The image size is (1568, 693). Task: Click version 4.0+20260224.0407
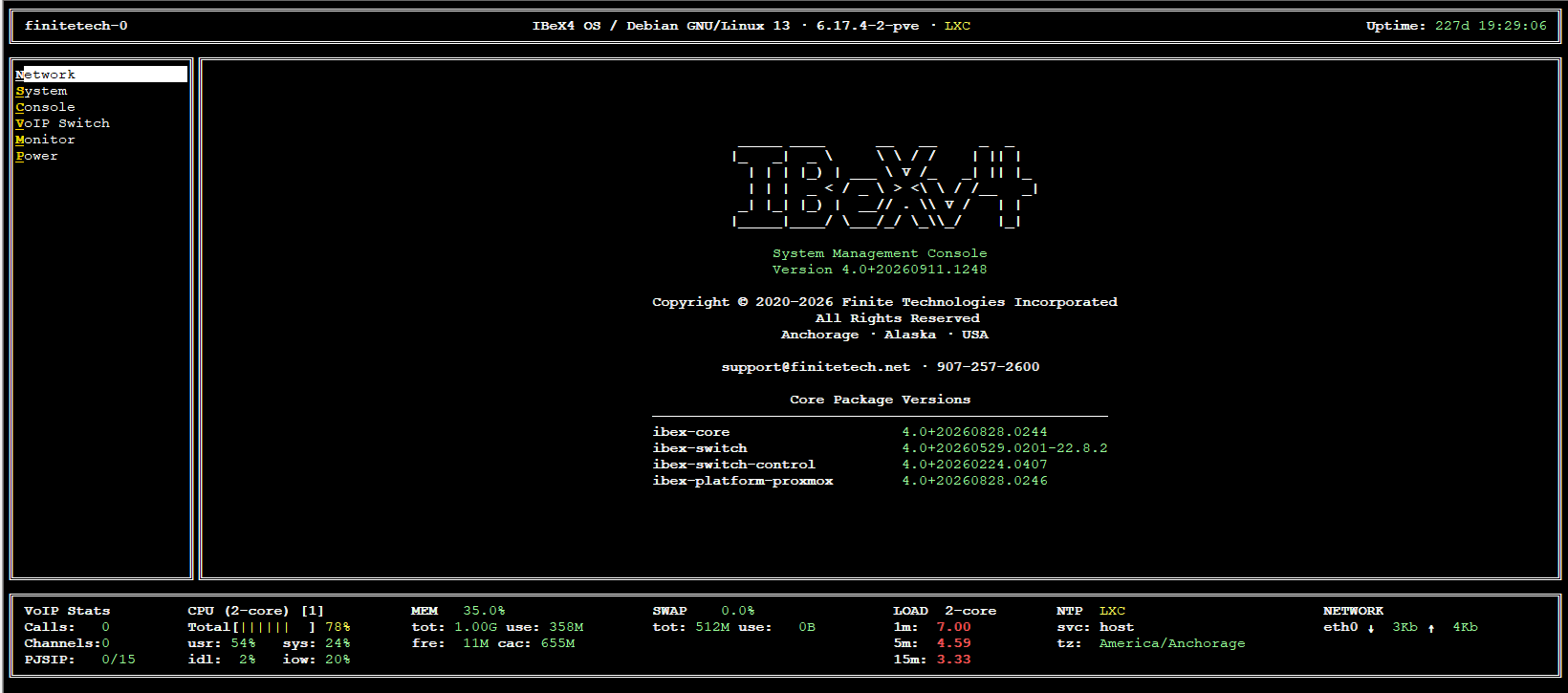[974, 465]
